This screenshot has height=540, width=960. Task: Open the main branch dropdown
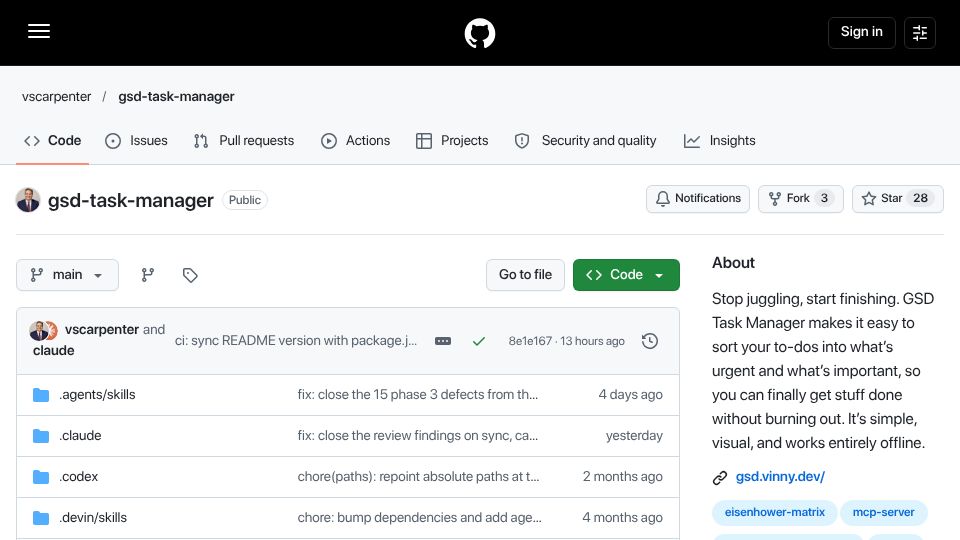[67, 275]
